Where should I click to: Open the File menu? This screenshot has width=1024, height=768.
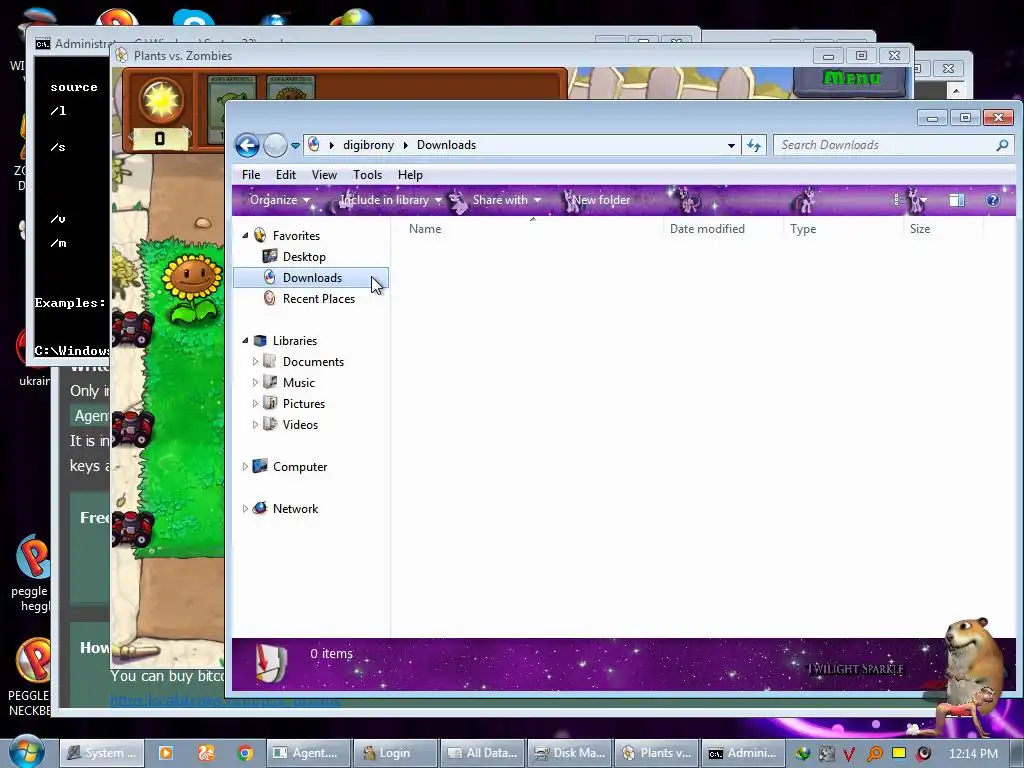tap(251, 174)
